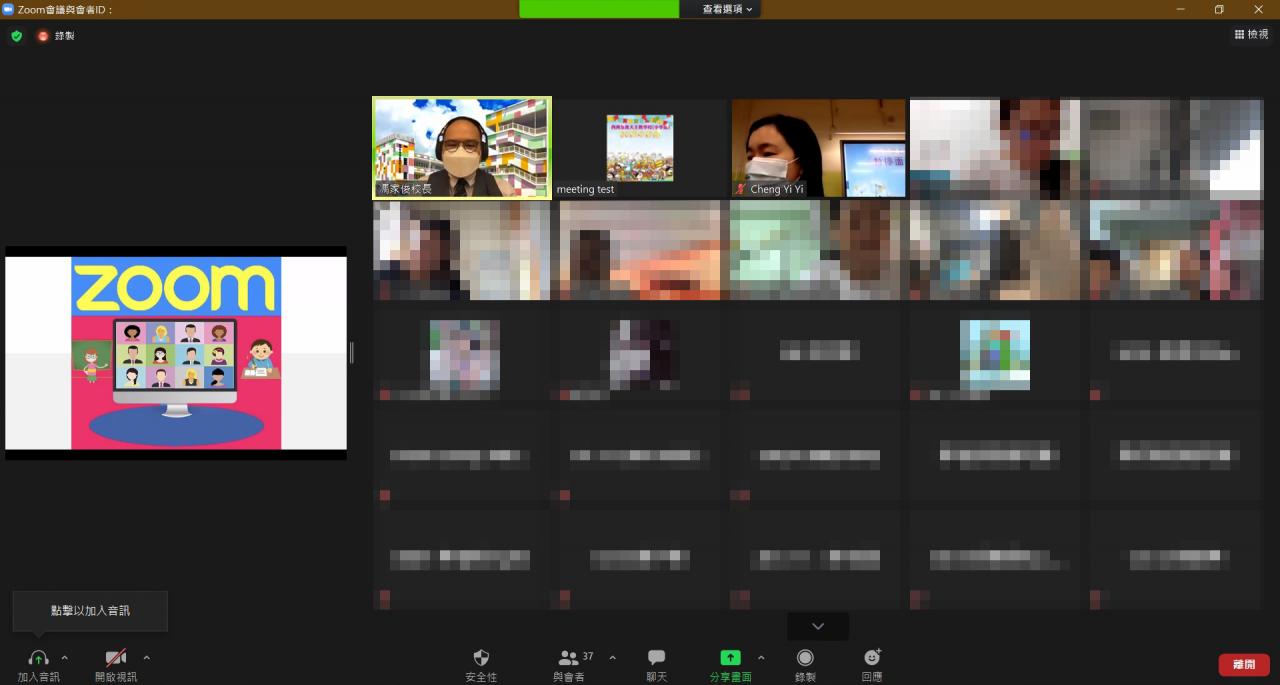Image resolution: width=1280 pixels, height=685 pixels.
Task: Click the 回應 label in the toolbar
Action: (x=872, y=677)
